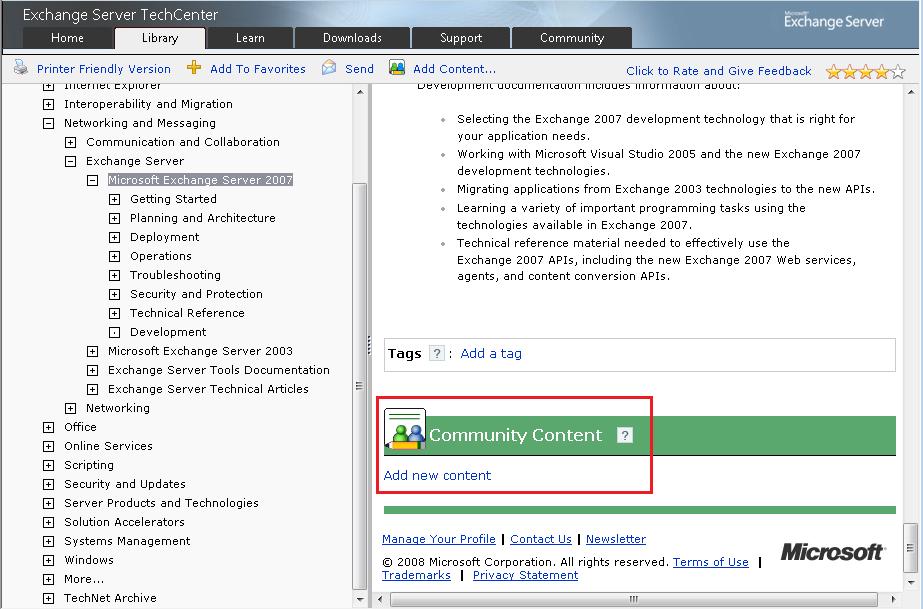Expand Microsoft Exchange Server 2003 node

coord(92,351)
